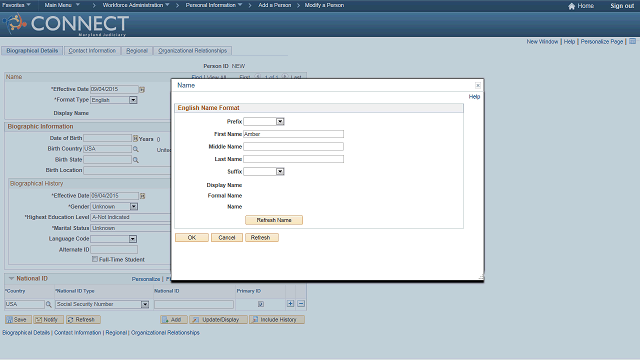640x360 pixels.
Task: Click the Include History button
Action: click(x=277, y=320)
